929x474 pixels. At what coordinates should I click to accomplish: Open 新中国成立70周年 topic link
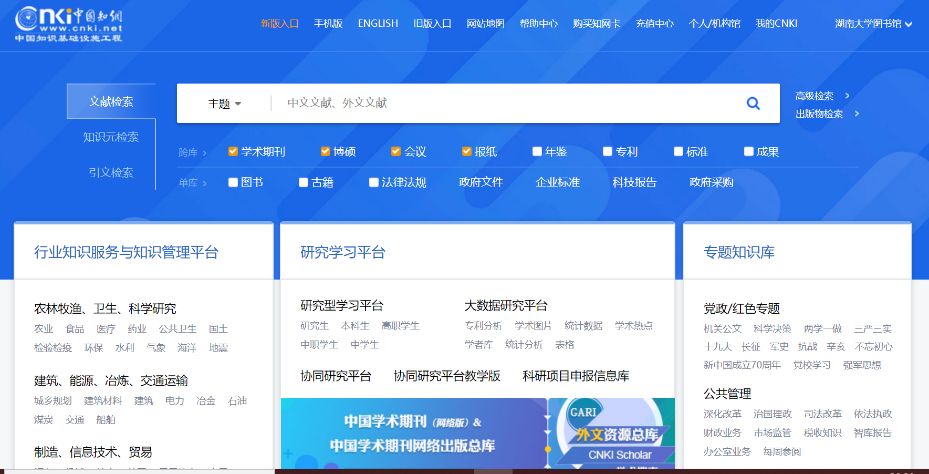[x=742, y=366]
